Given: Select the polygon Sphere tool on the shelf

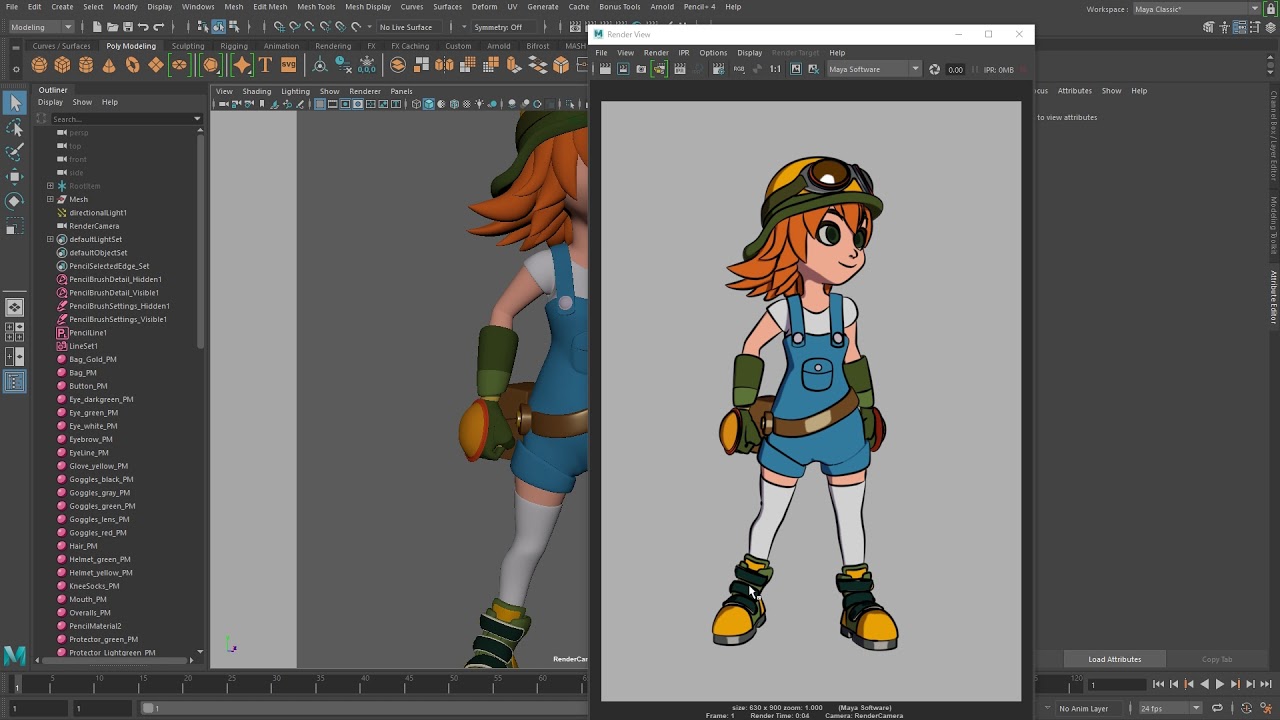Looking at the screenshot, I should (x=38, y=65).
